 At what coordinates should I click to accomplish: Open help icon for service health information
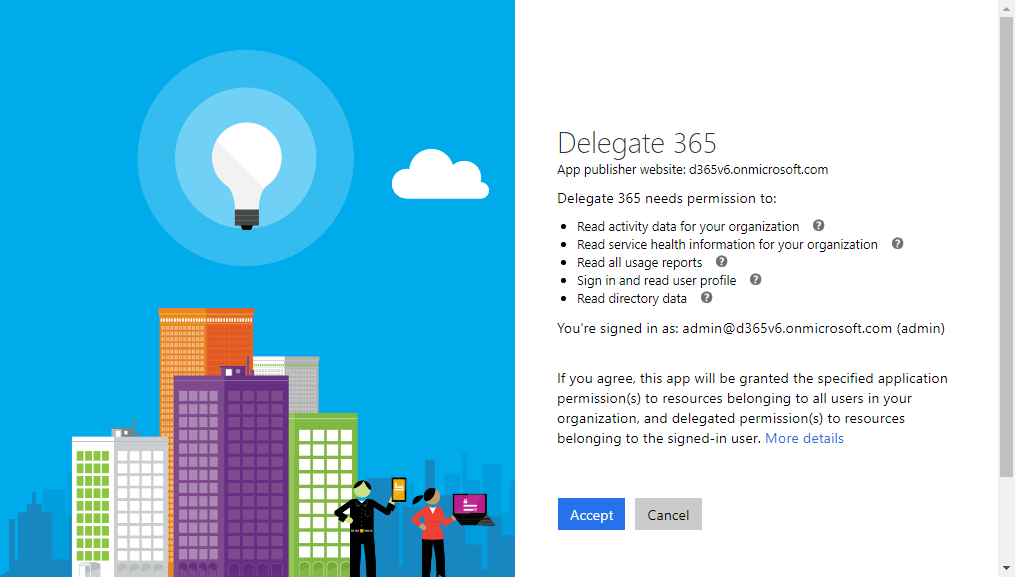tap(897, 243)
